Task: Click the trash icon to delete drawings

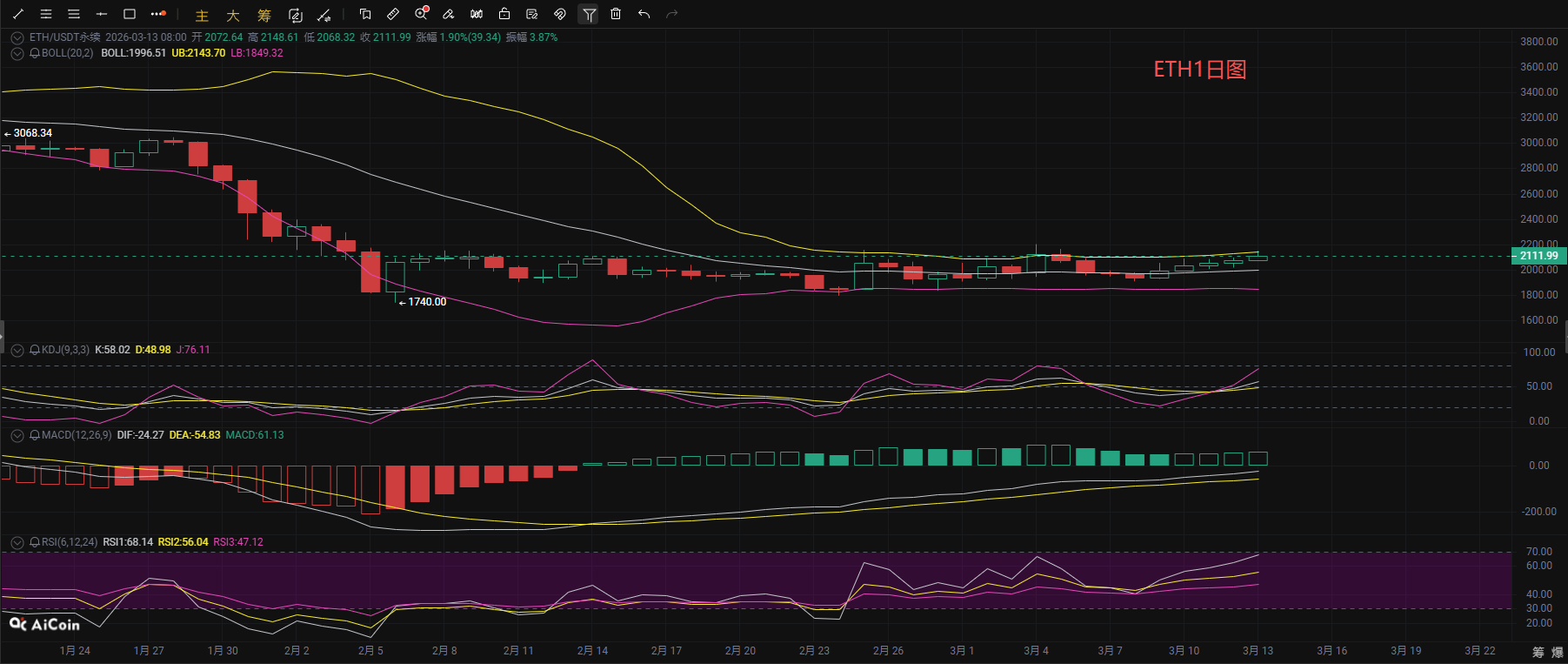Action: click(x=616, y=14)
